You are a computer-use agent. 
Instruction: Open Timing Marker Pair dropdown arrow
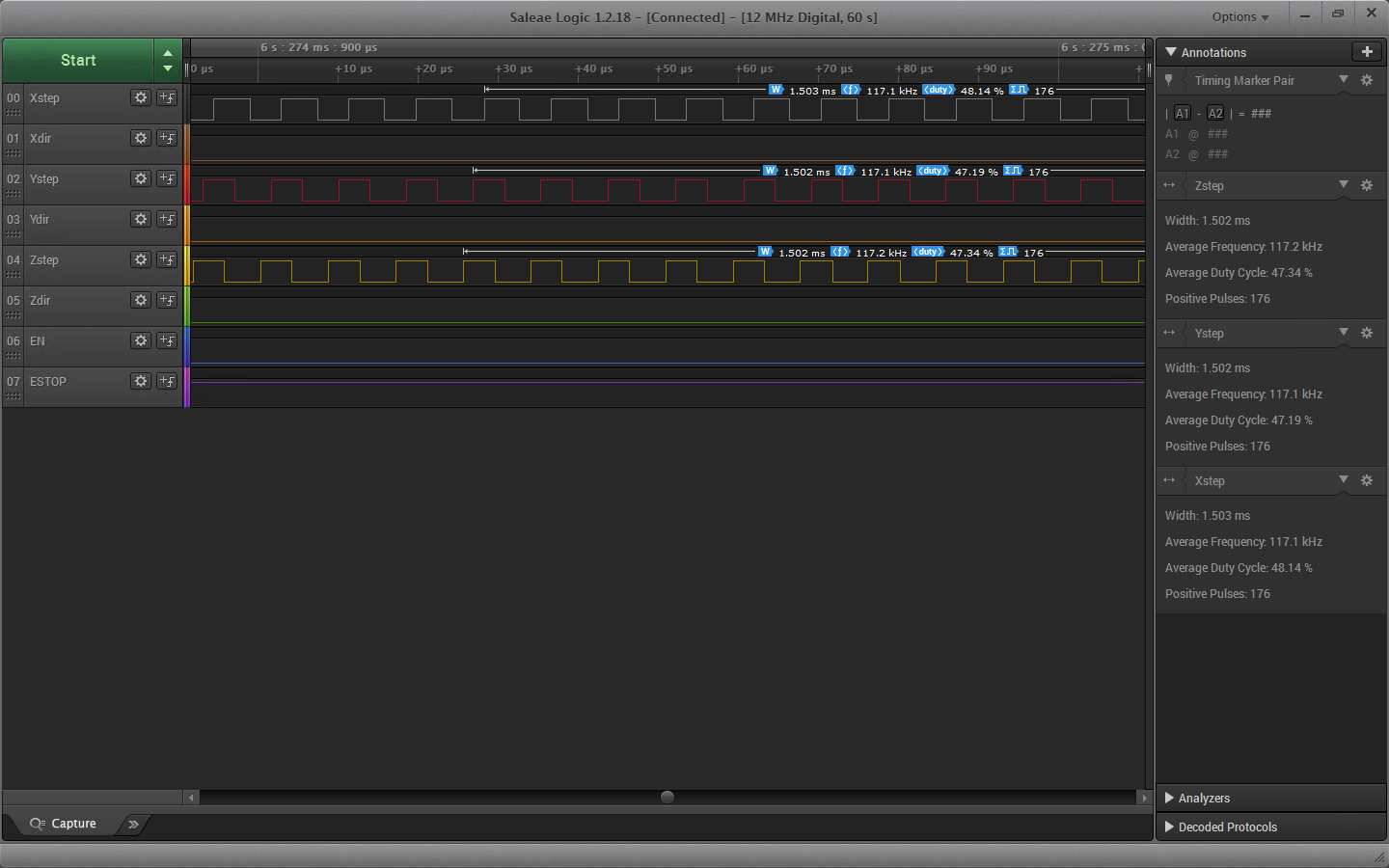pos(1344,79)
